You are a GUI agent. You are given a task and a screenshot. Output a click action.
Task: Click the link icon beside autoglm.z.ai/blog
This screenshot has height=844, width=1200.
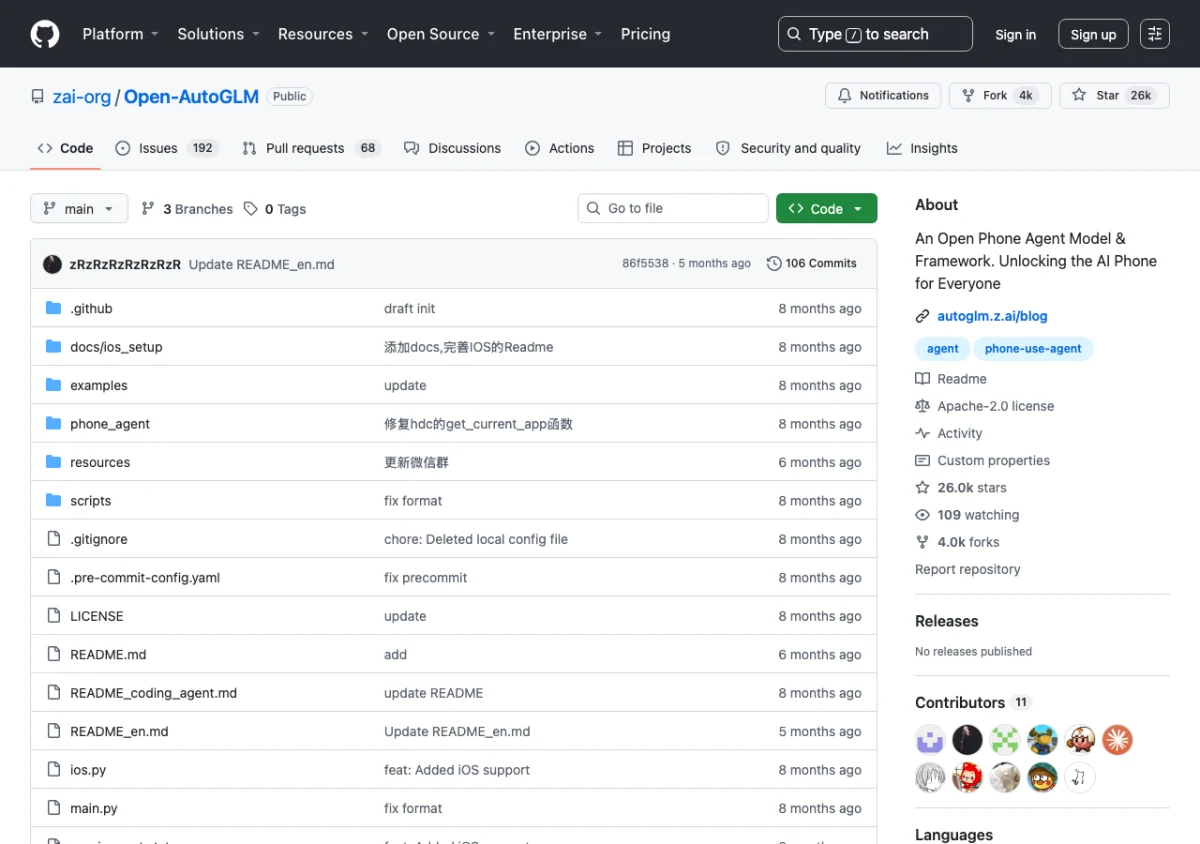tap(923, 316)
